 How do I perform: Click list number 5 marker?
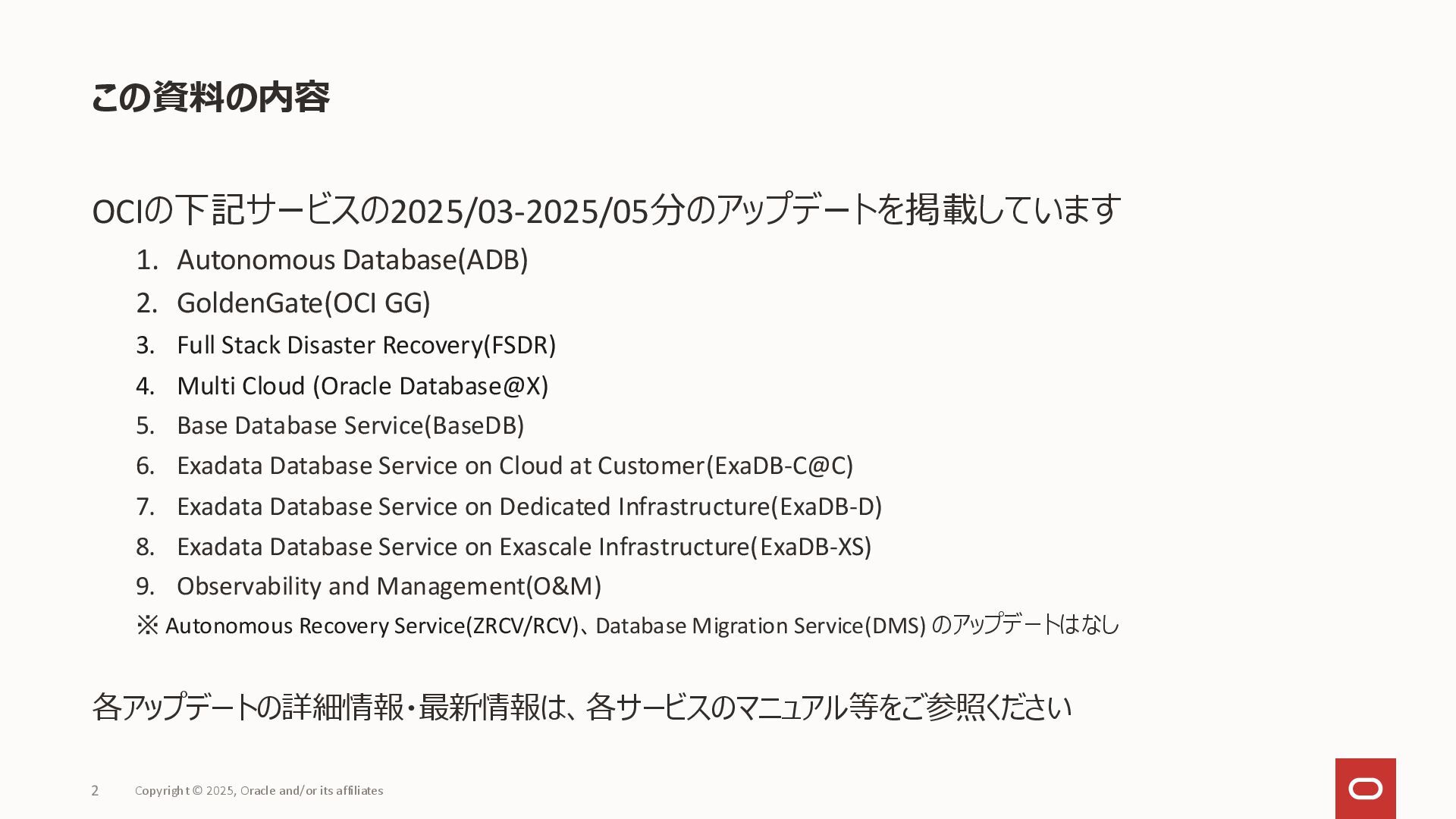coord(145,425)
